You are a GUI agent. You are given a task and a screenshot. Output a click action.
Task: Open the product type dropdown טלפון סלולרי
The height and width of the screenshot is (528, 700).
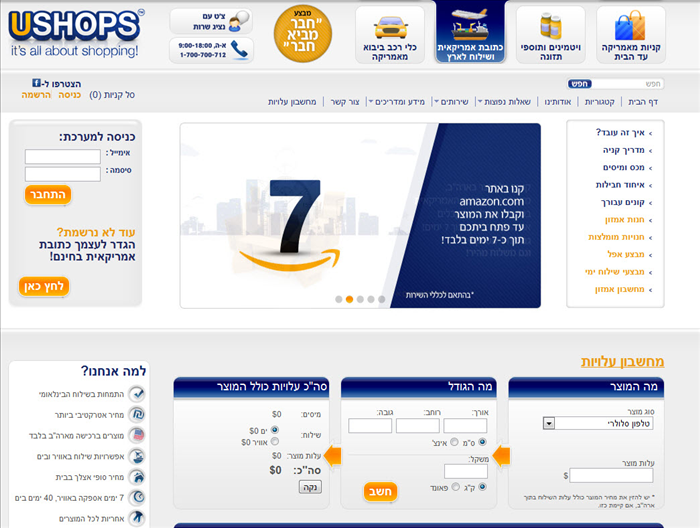598,423
